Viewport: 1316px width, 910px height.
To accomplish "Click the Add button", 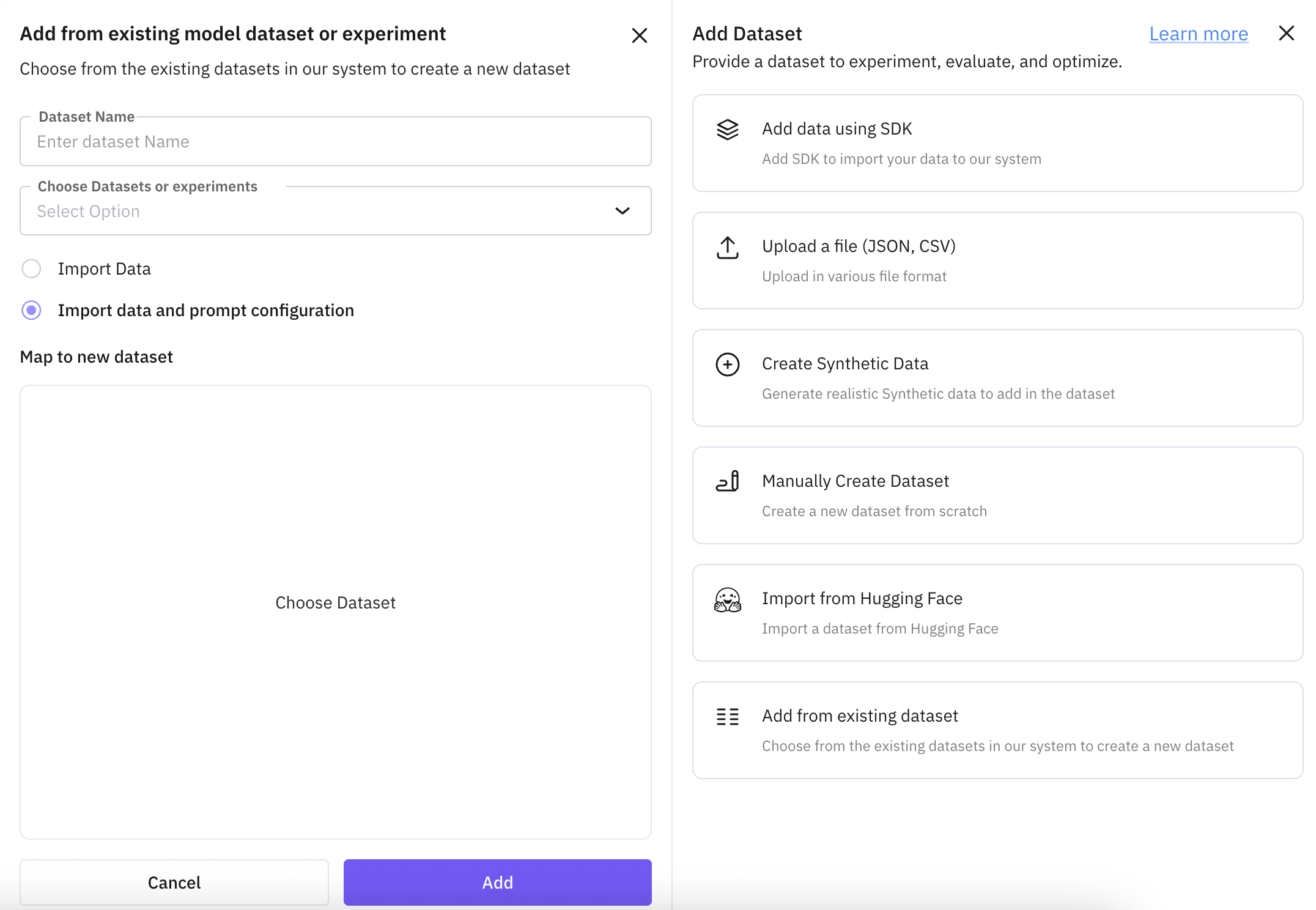I will [x=497, y=882].
